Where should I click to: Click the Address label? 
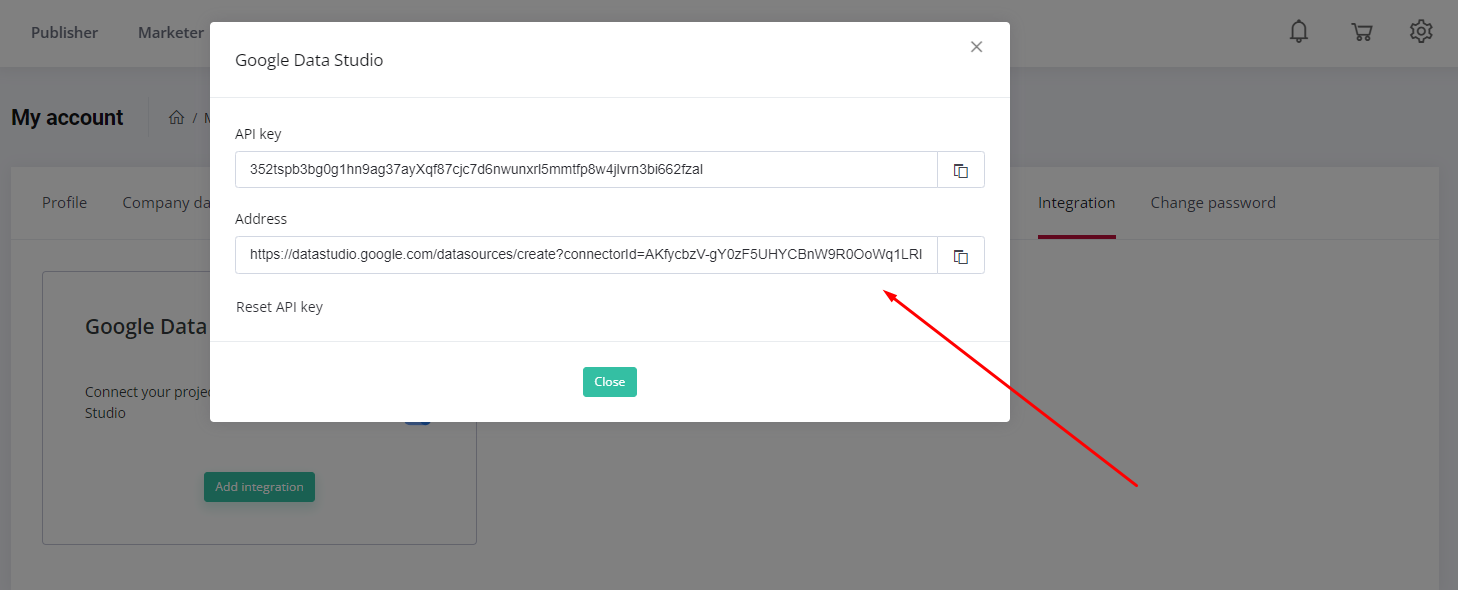pos(261,219)
